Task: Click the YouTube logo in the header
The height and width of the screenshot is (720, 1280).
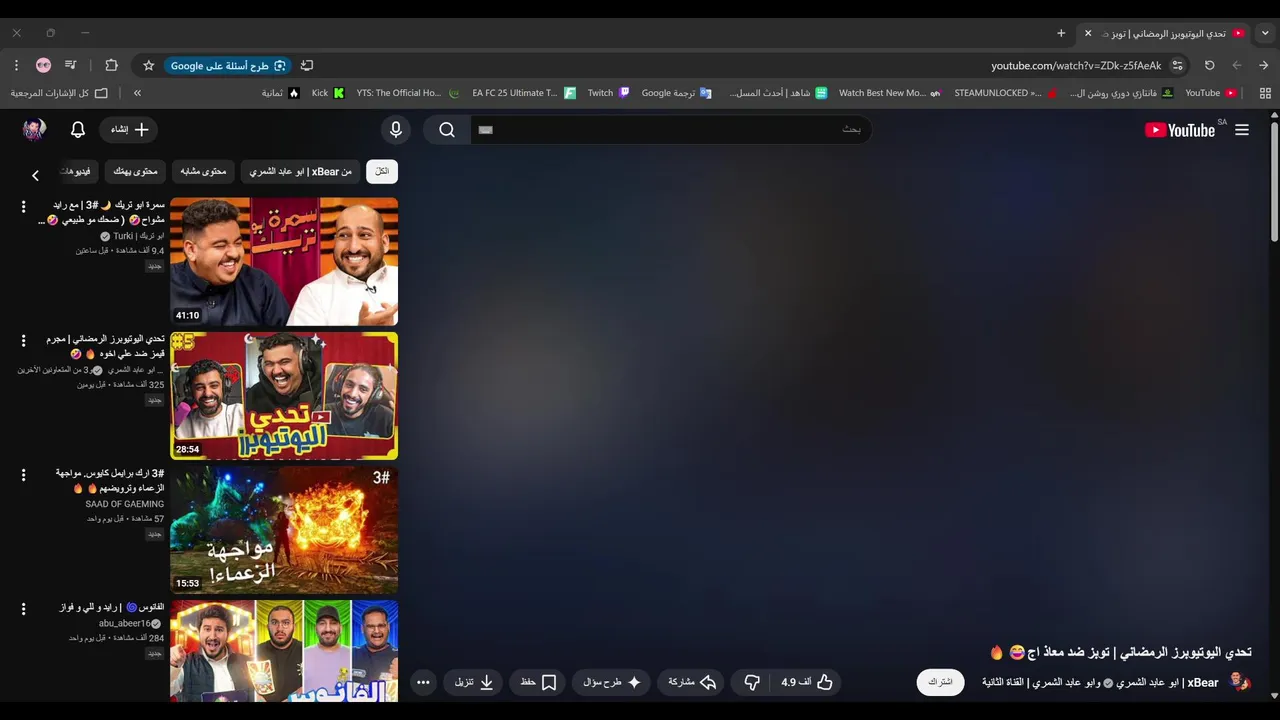Action: point(1180,130)
